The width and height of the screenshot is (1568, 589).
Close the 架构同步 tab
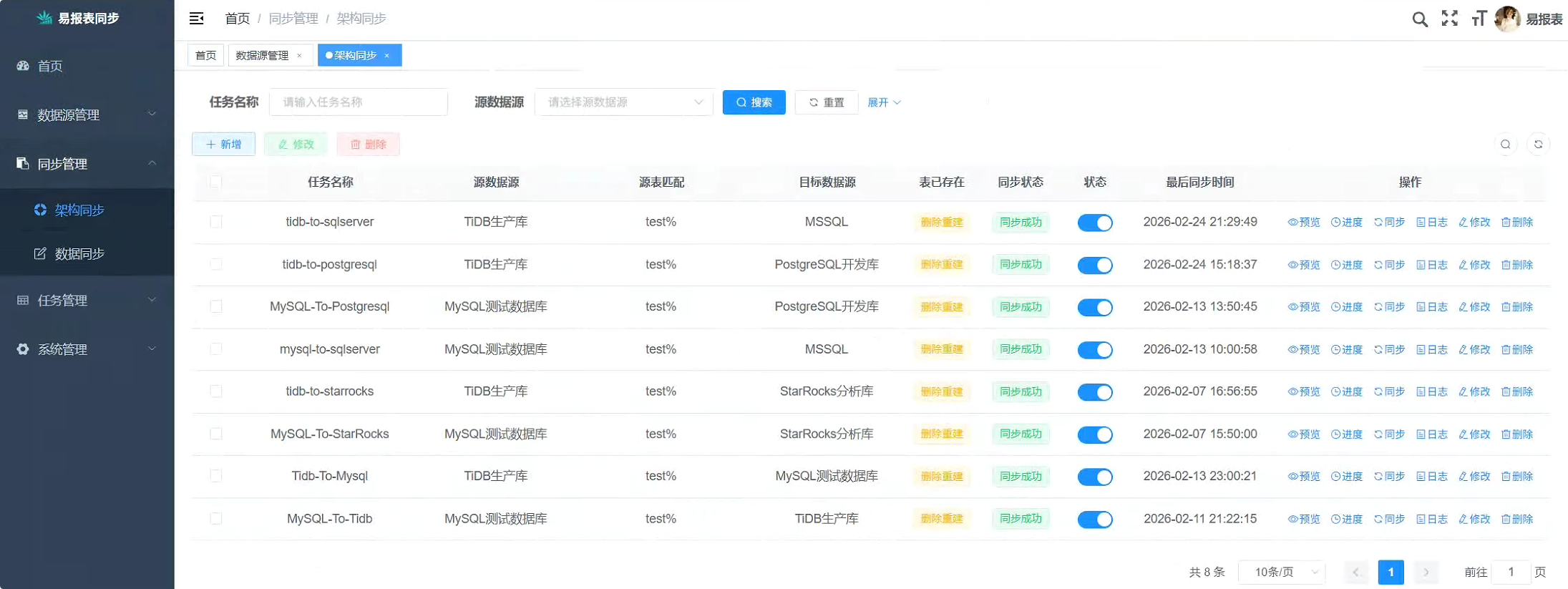387,55
